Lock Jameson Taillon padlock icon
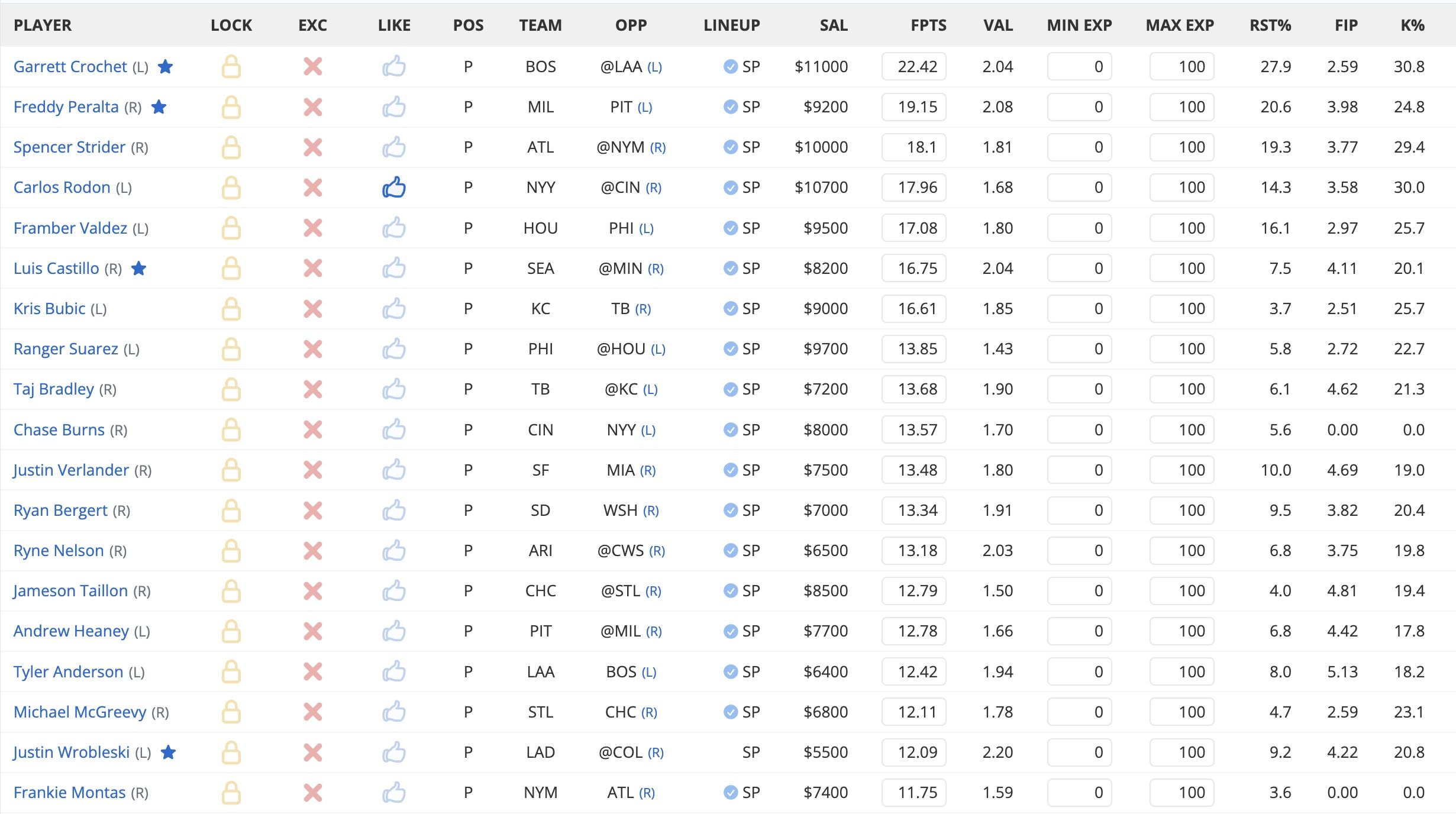1456x814 pixels. (x=231, y=591)
